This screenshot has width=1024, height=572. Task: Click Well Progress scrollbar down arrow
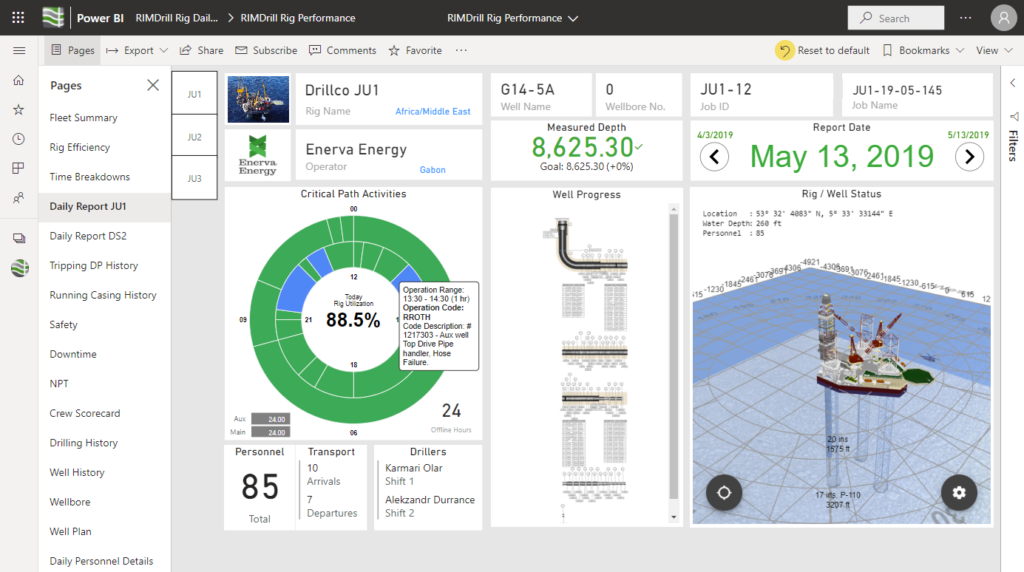click(x=673, y=517)
